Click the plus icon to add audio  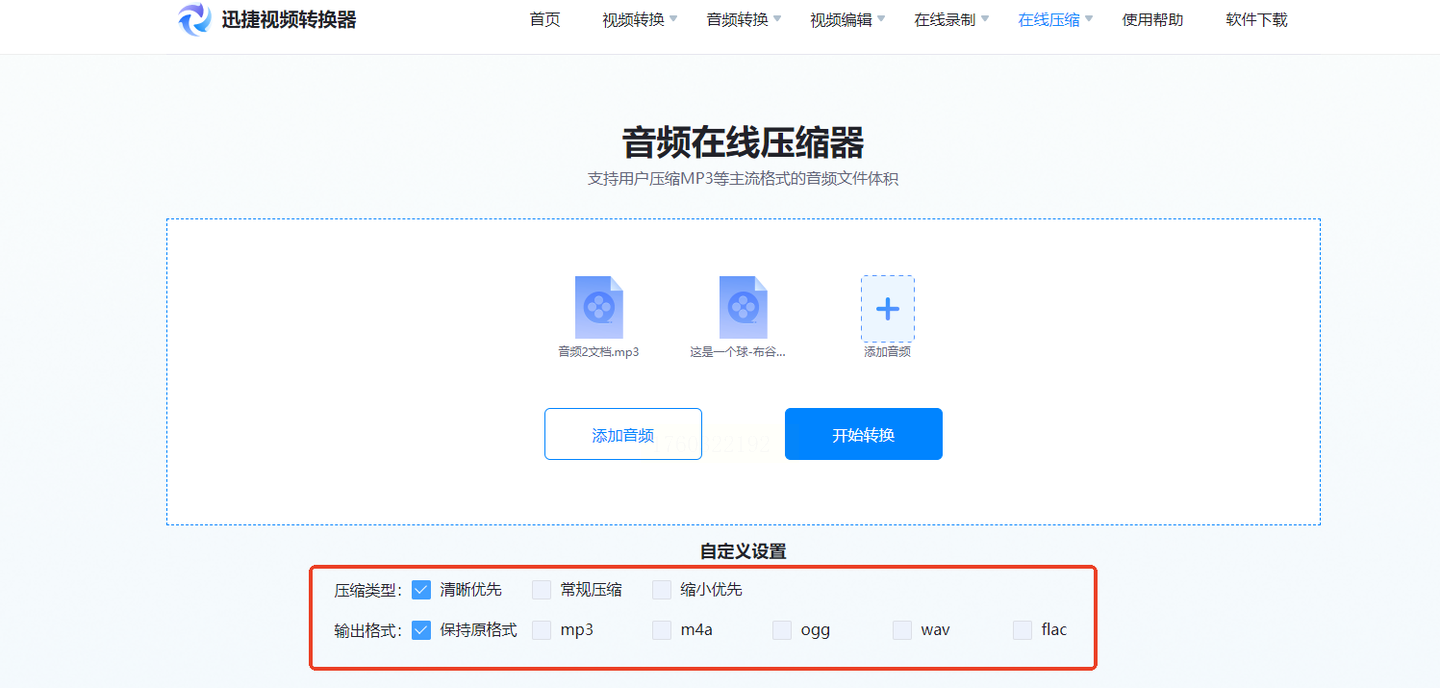(887, 309)
